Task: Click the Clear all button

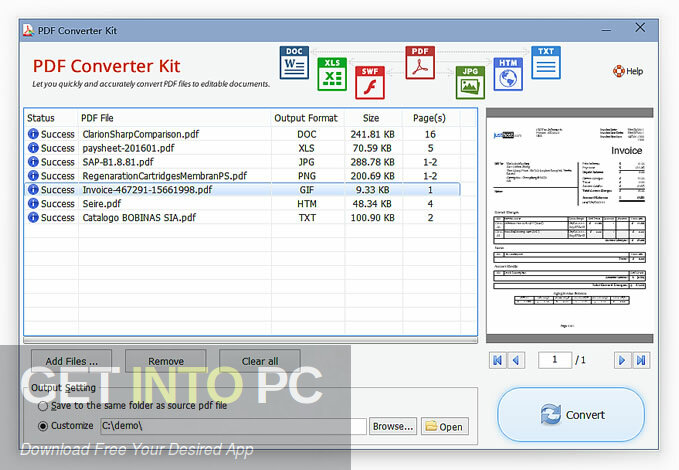Action: 260,361
